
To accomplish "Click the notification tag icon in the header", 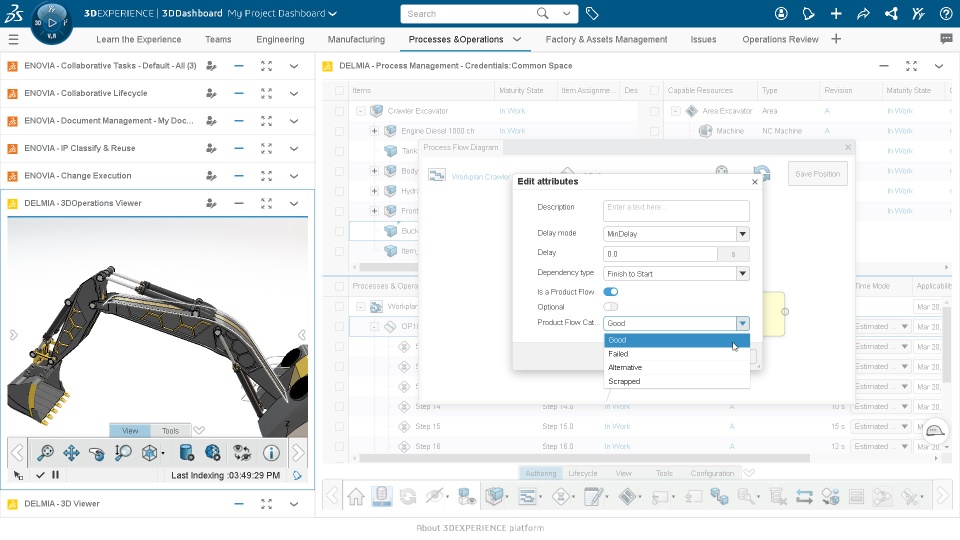I will pos(809,13).
